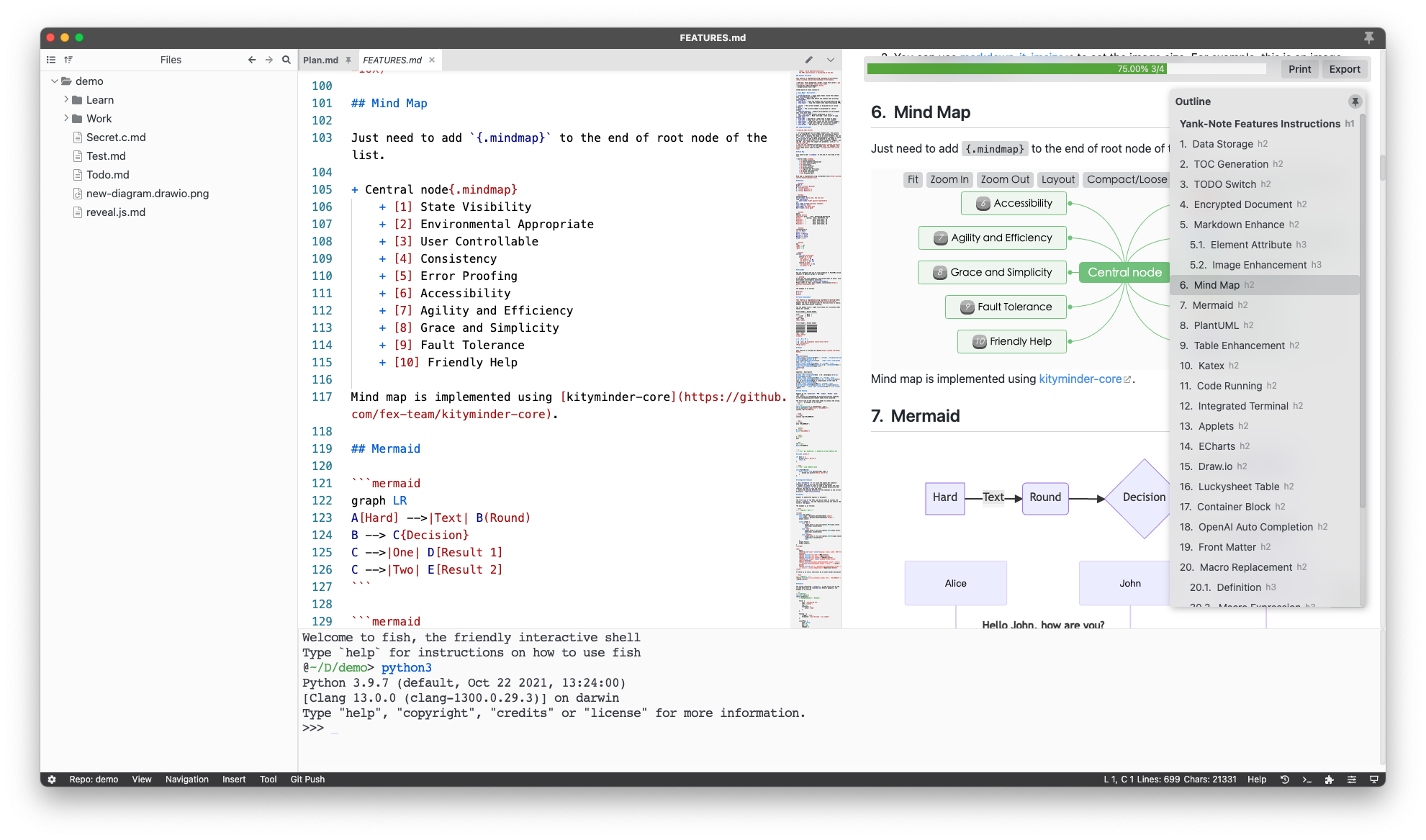Select the Central node in mind map
Screen dimensions: 1426x840
pos(1124,272)
